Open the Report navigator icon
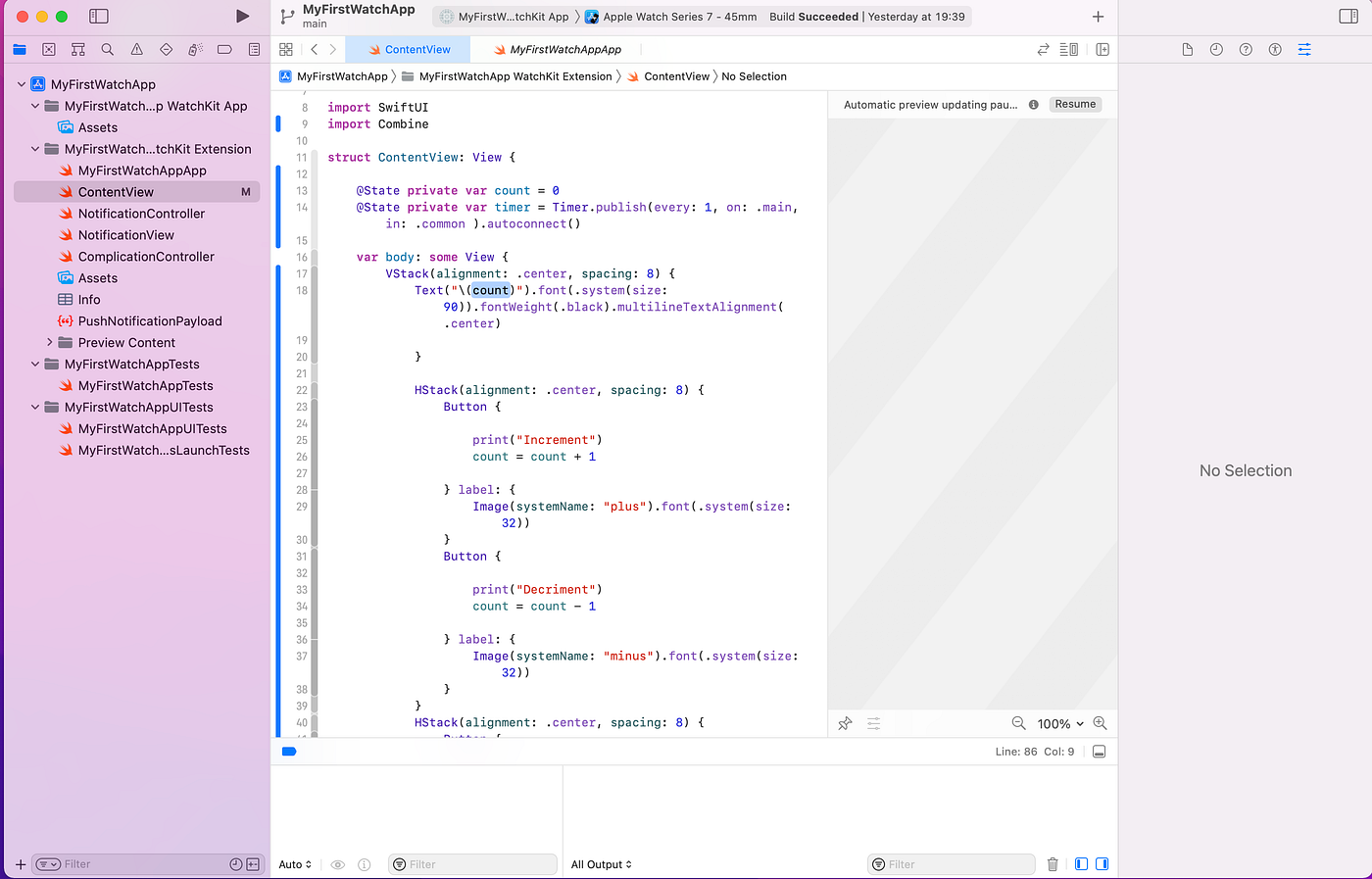This screenshot has height=879, width=1372. (x=254, y=49)
